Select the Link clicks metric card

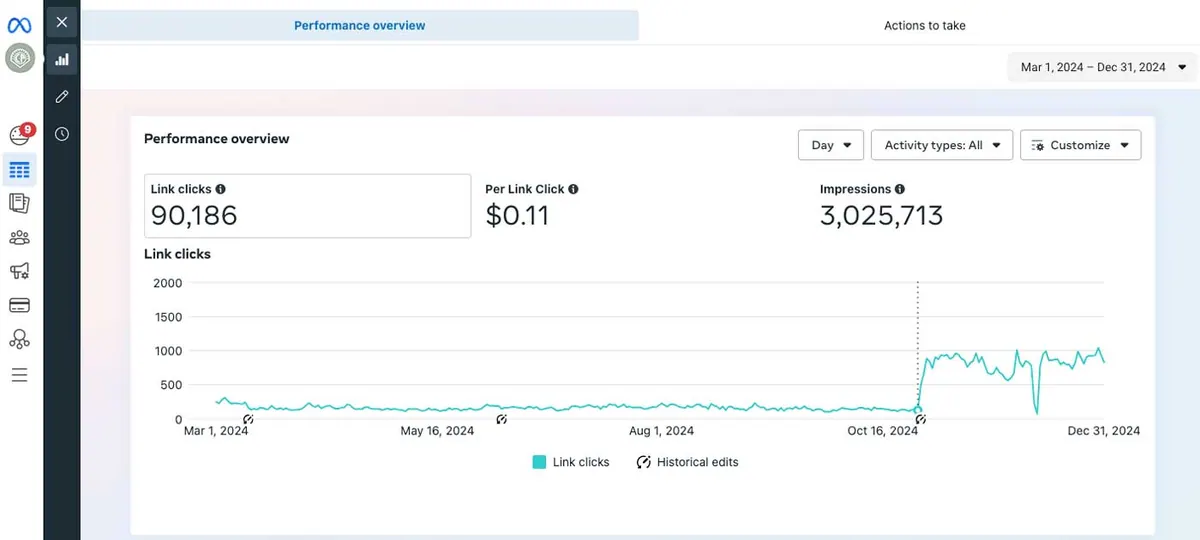point(307,206)
